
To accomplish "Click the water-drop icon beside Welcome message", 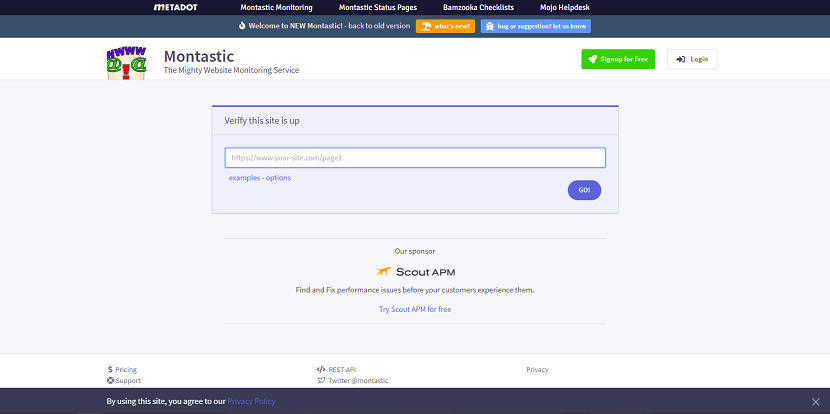I will click(x=242, y=25).
